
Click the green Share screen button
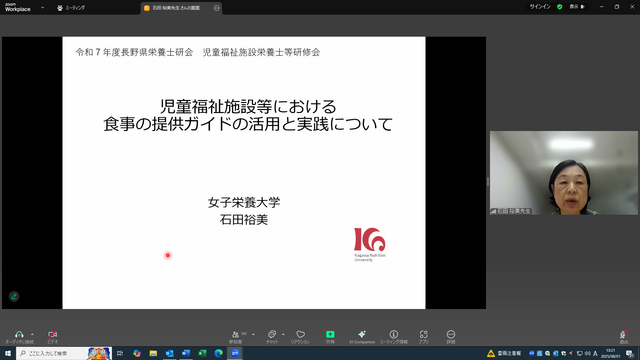coord(330,337)
